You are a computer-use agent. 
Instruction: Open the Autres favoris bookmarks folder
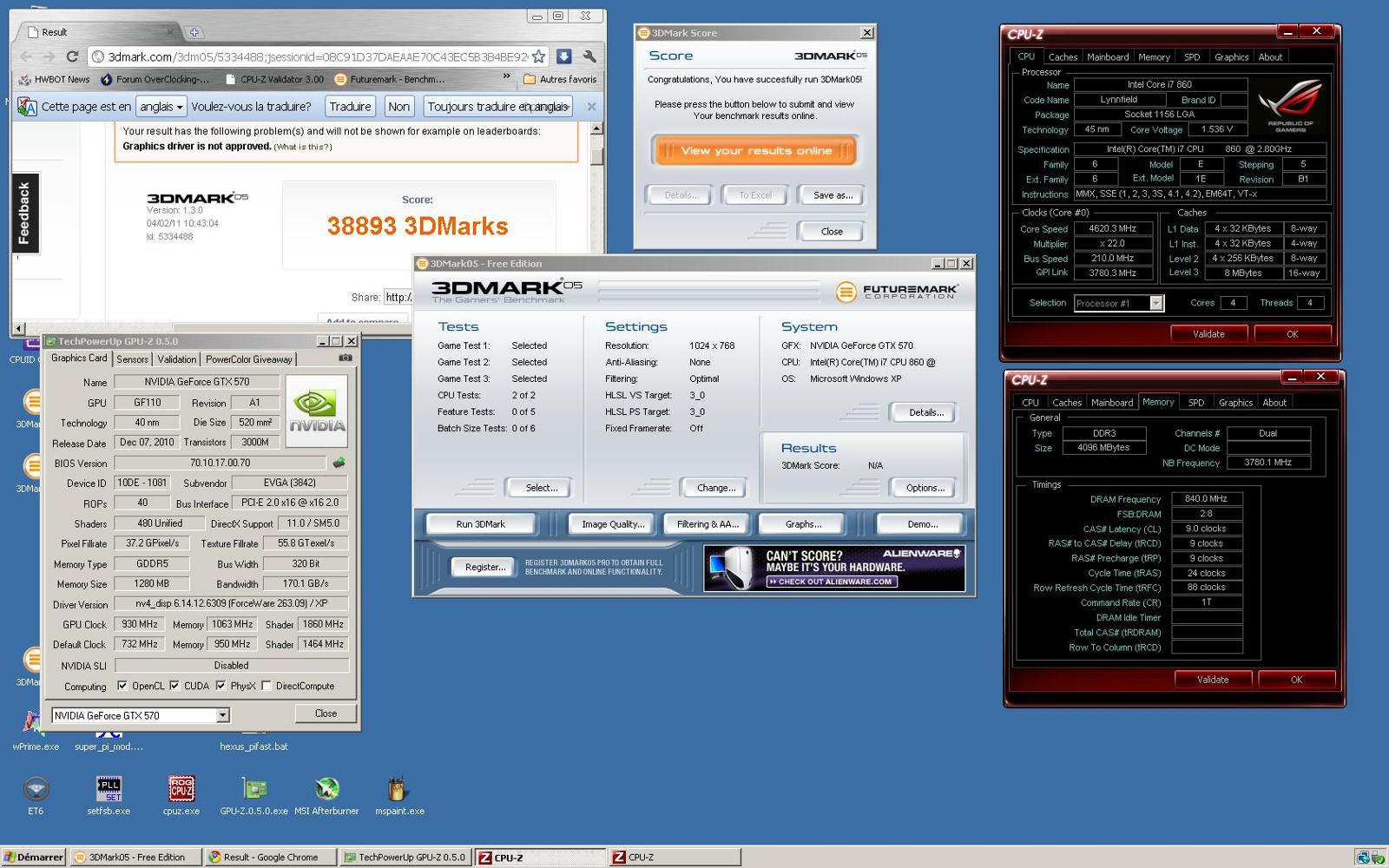tap(560, 79)
